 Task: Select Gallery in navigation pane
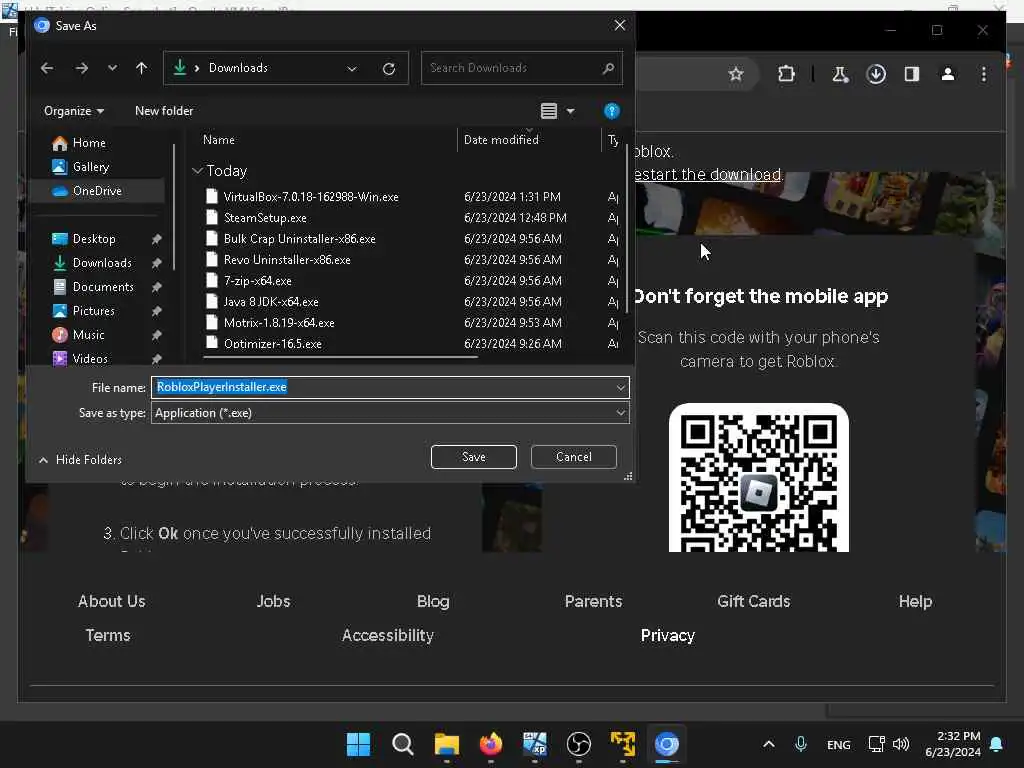tap(91, 167)
